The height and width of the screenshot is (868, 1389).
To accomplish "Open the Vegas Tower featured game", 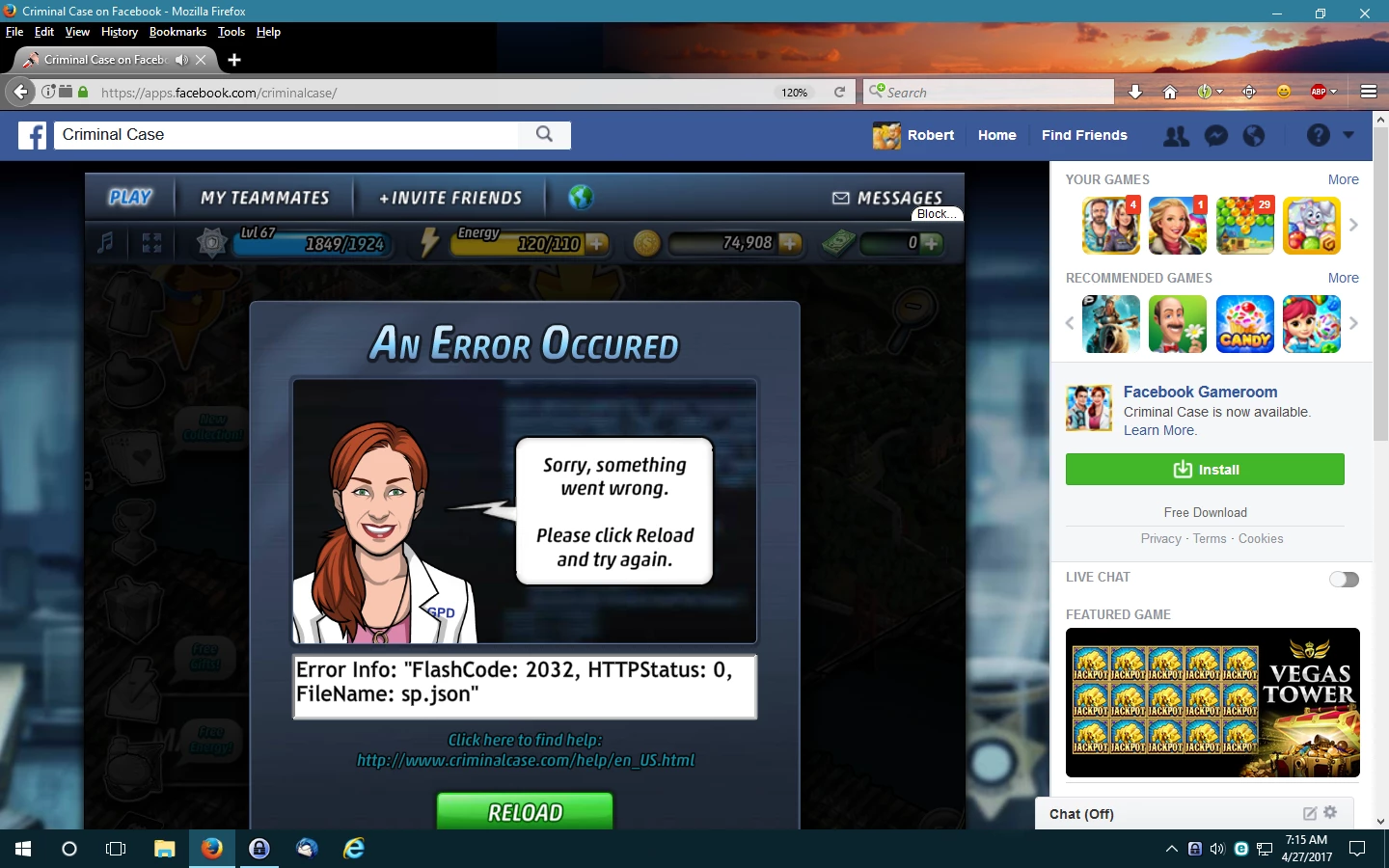I will click(x=1212, y=702).
